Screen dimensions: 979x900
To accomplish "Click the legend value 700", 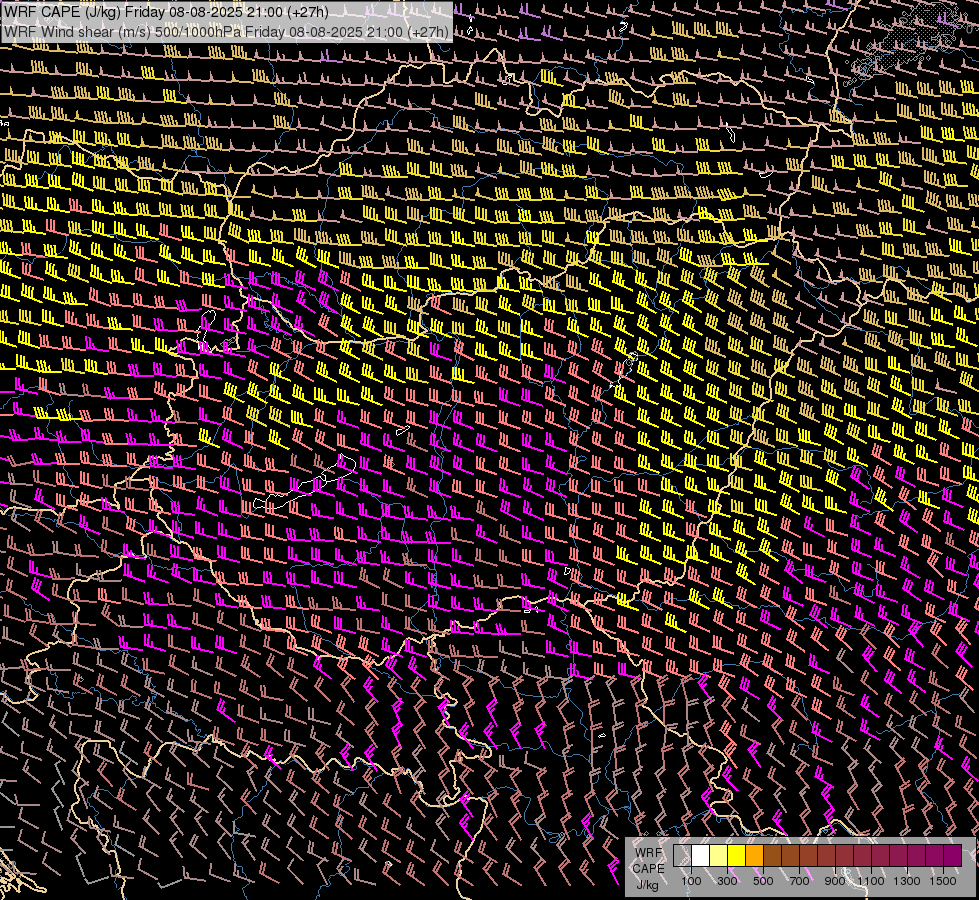I will click(799, 881).
